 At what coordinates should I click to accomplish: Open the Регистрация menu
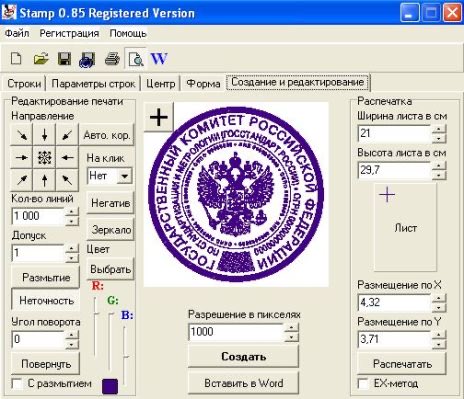tap(69, 33)
